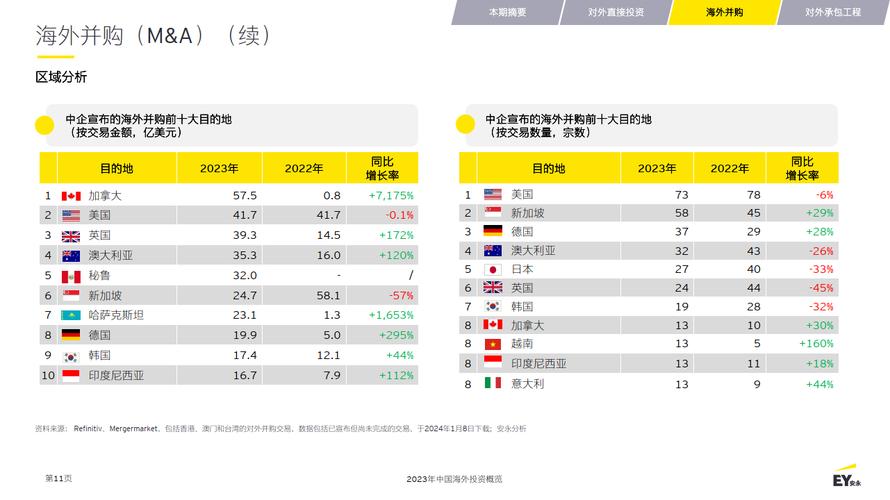Click the Vietnam flag next to 越南
The height and width of the screenshot is (500, 890).
(493, 344)
